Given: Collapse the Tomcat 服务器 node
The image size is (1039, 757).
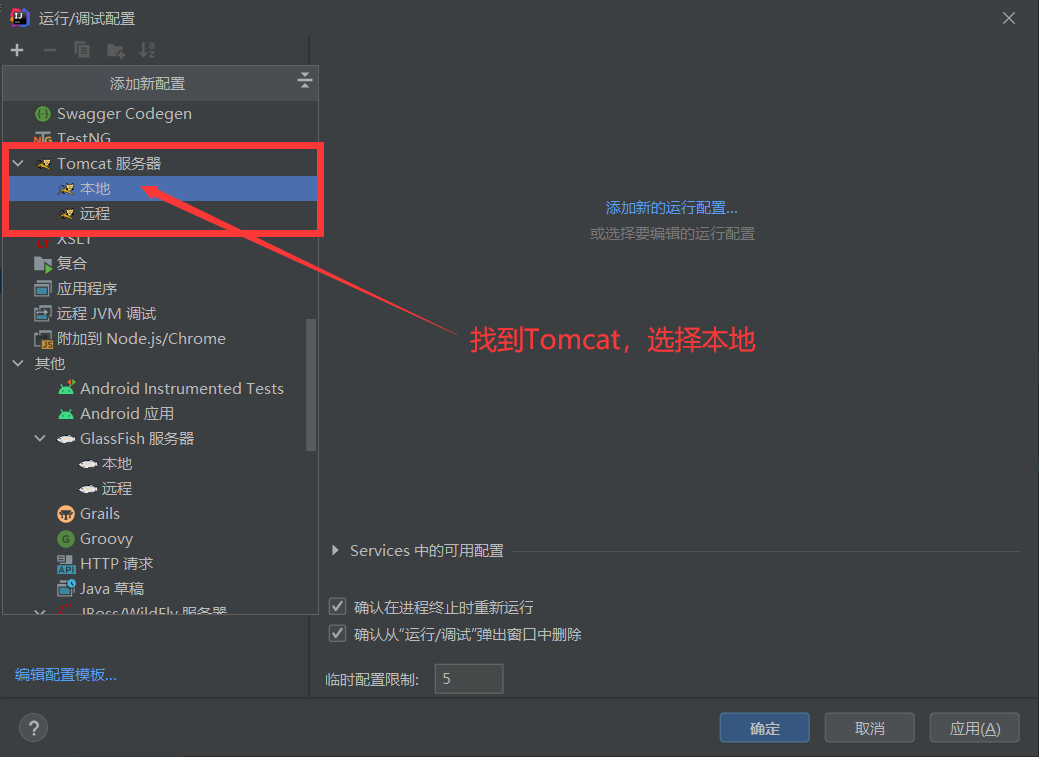Looking at the screenshot, I should click(x=19, y=163).
